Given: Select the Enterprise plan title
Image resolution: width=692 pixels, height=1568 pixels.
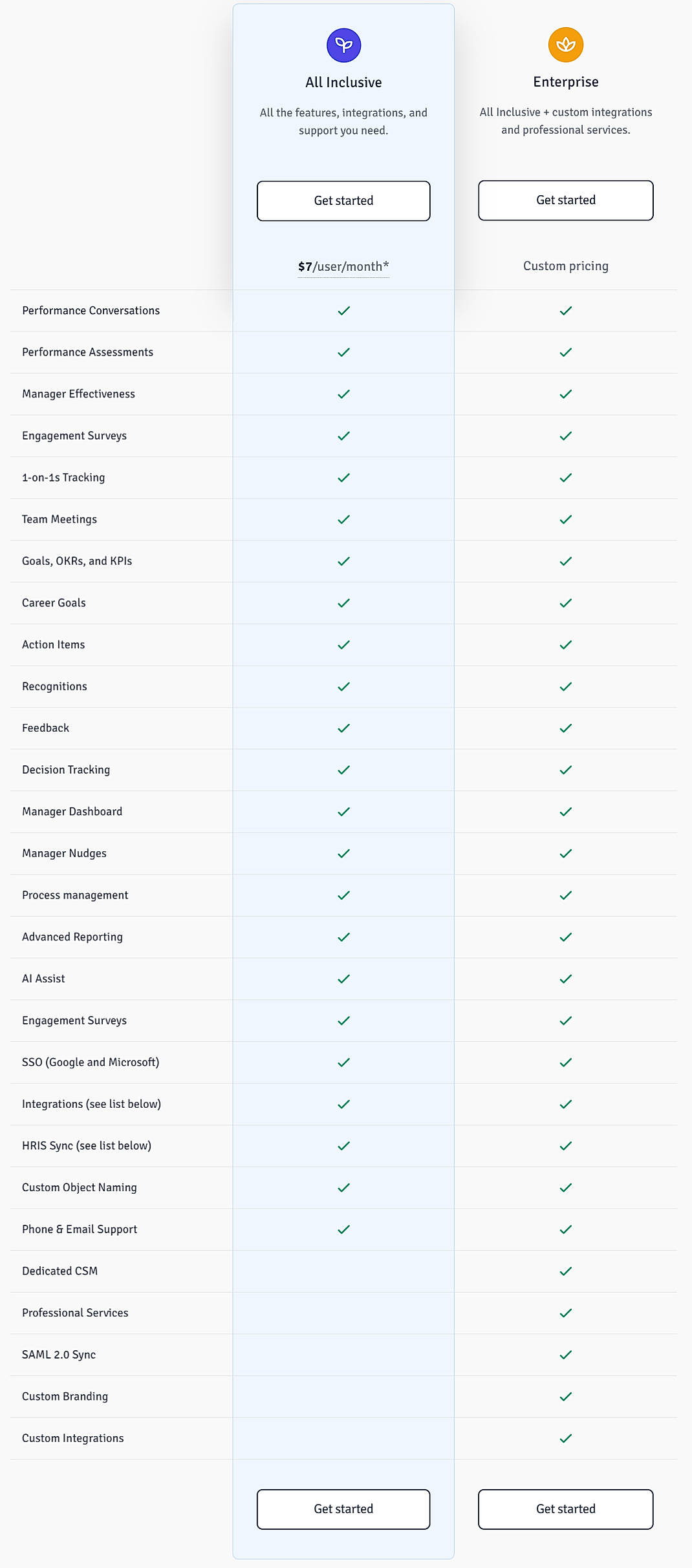Looking at the screenshot, I should pyautogui.click(x=565, y=81).
